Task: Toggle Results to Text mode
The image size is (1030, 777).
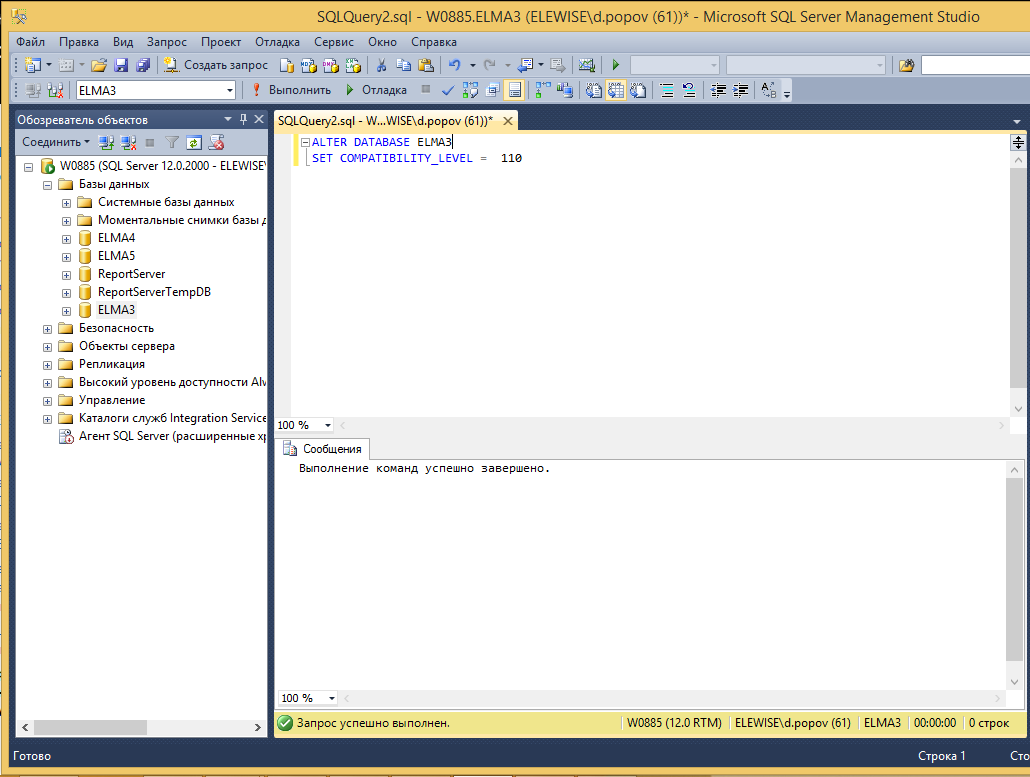Action: 593,90
